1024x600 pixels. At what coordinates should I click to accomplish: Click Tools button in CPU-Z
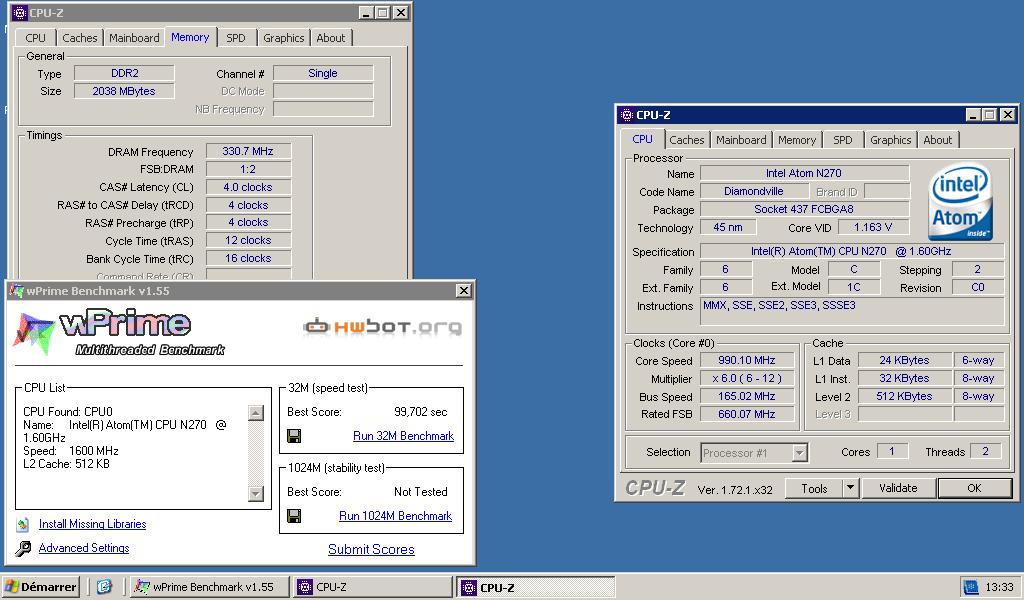814,488
